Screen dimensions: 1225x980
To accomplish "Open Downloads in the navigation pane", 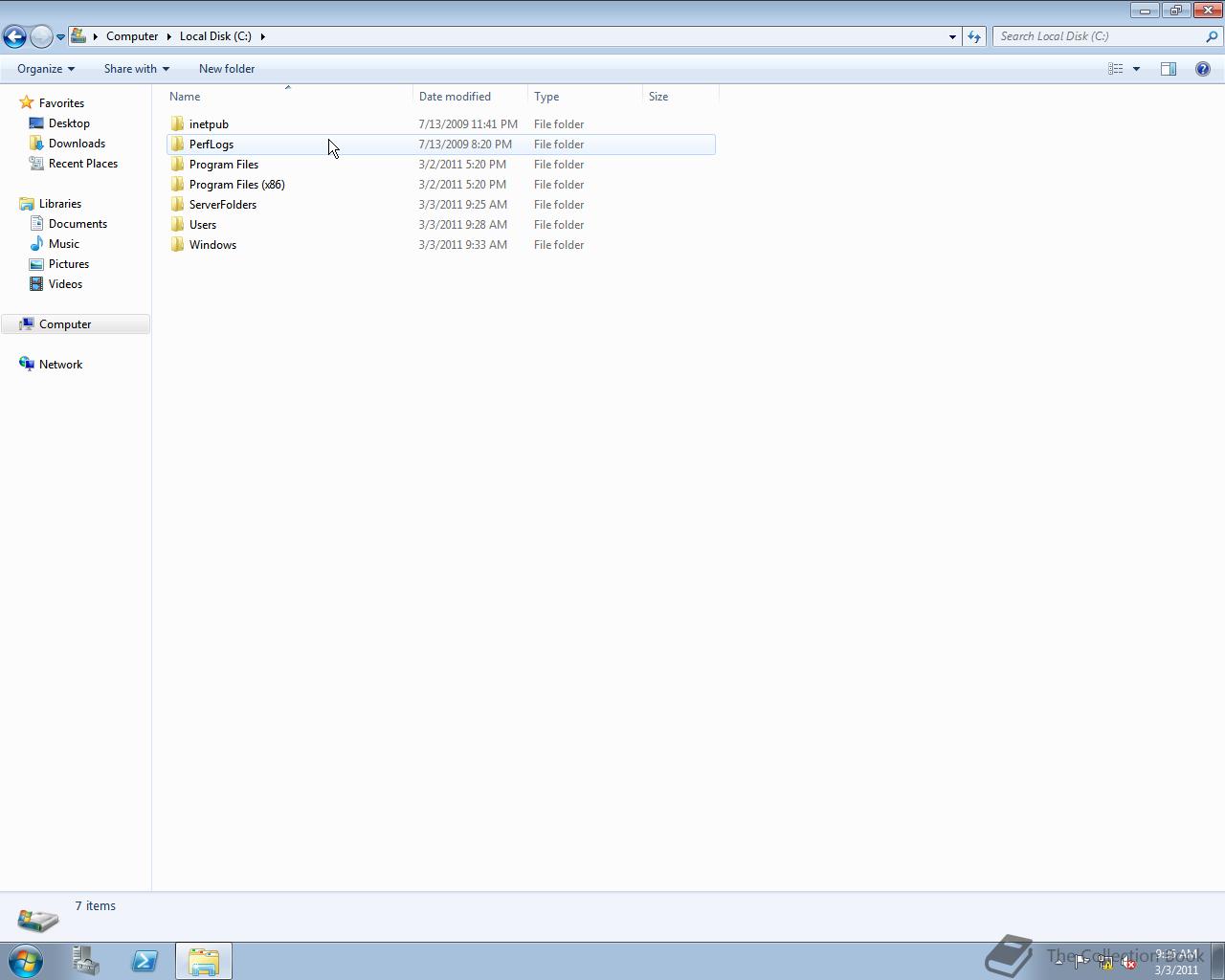I will point(77,144).
